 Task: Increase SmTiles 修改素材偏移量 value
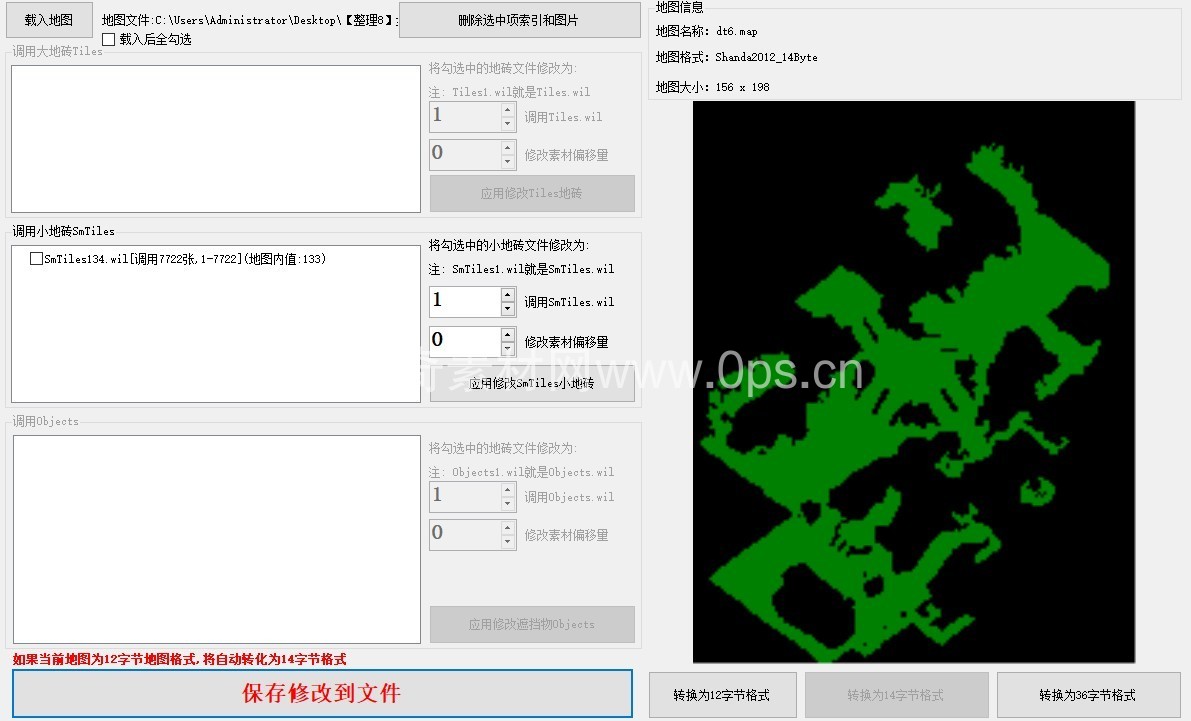coord(508,335)
